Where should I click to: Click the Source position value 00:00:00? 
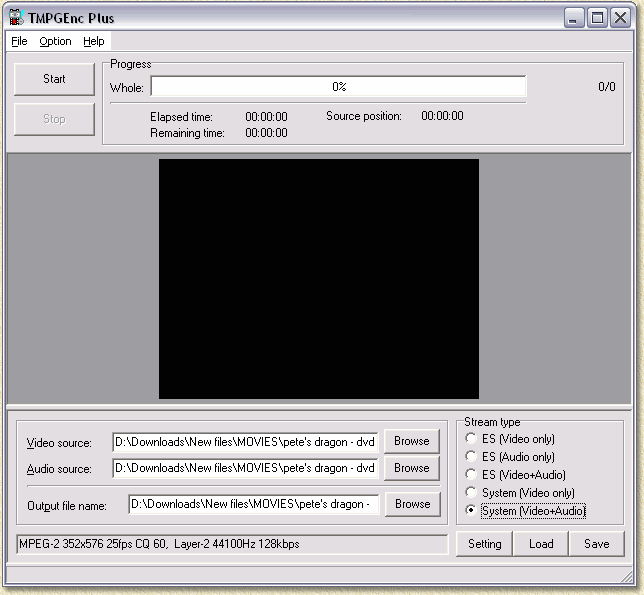pyautogui.click(x=442, y=116)
